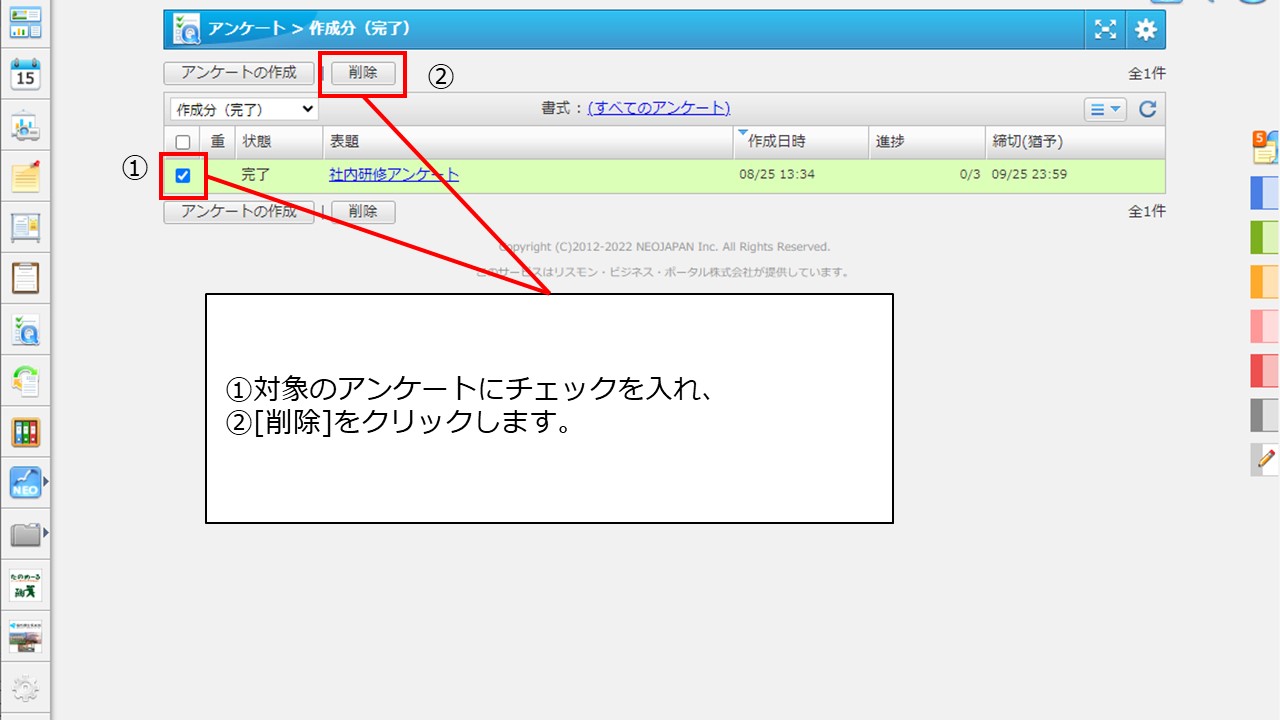Open the list view options dropdown
1280x720 pixels.
[x=1105, y=109]
